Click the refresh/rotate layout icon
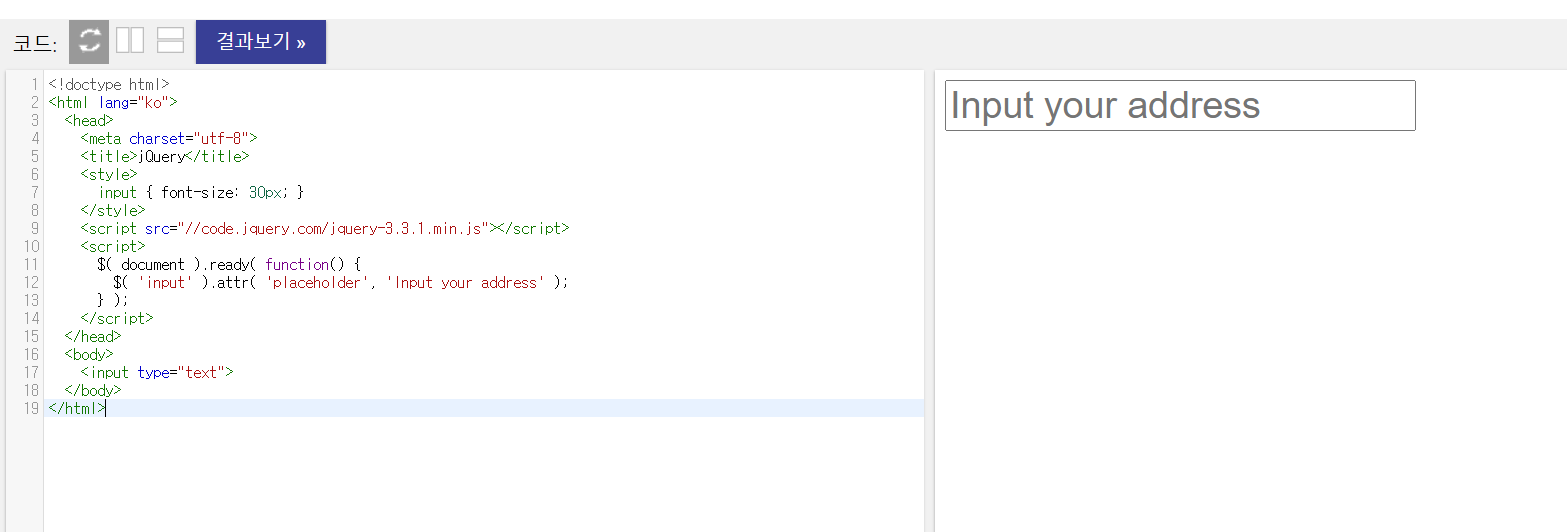The image size is (1567, 532). [x=89, y=41]
